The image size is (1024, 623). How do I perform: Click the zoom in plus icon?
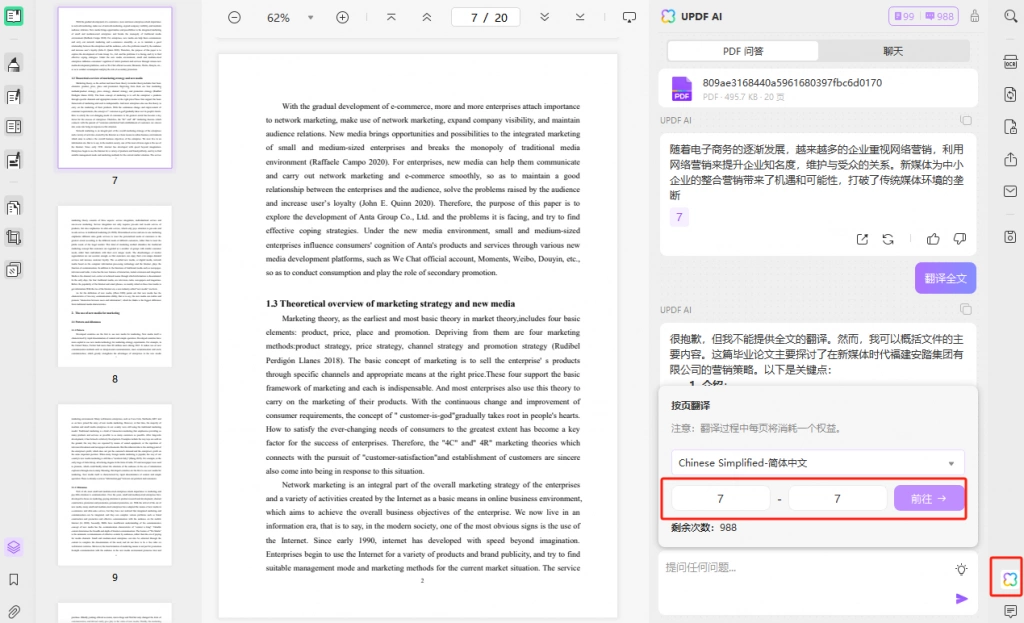(x=342, y=18)
